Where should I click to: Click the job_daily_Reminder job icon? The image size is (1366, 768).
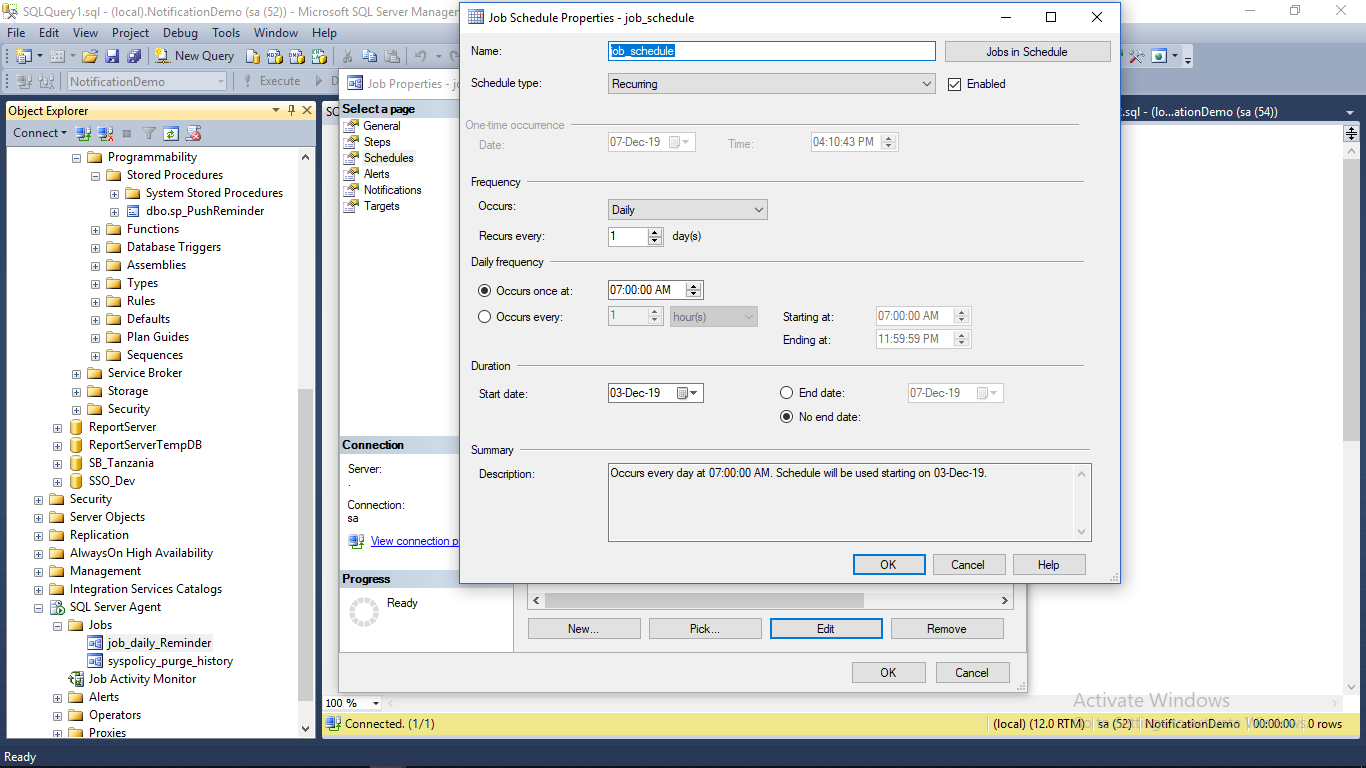96,643
